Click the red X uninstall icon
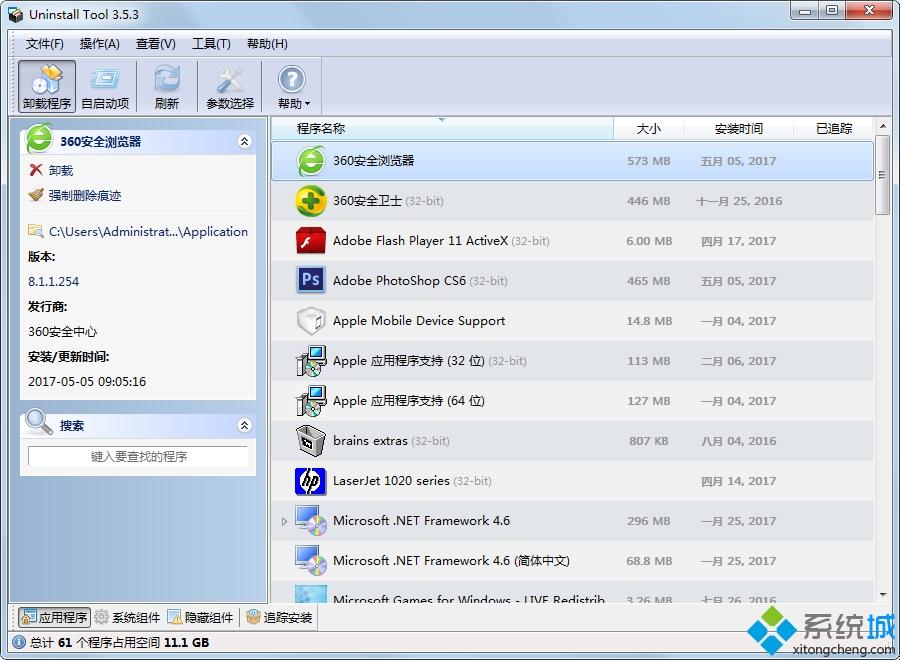This screenshot has width=900, height=660. [x=36, y=170]
